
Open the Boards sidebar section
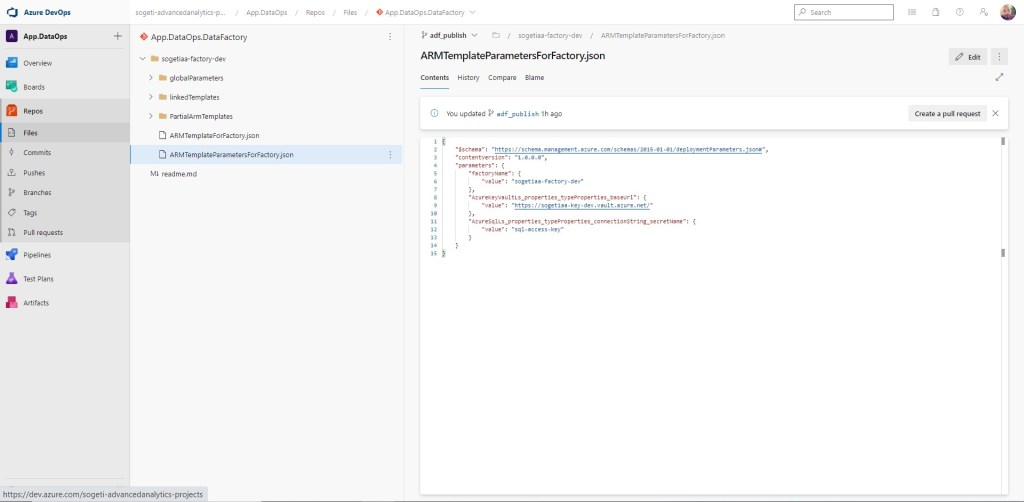coord(34,87)
